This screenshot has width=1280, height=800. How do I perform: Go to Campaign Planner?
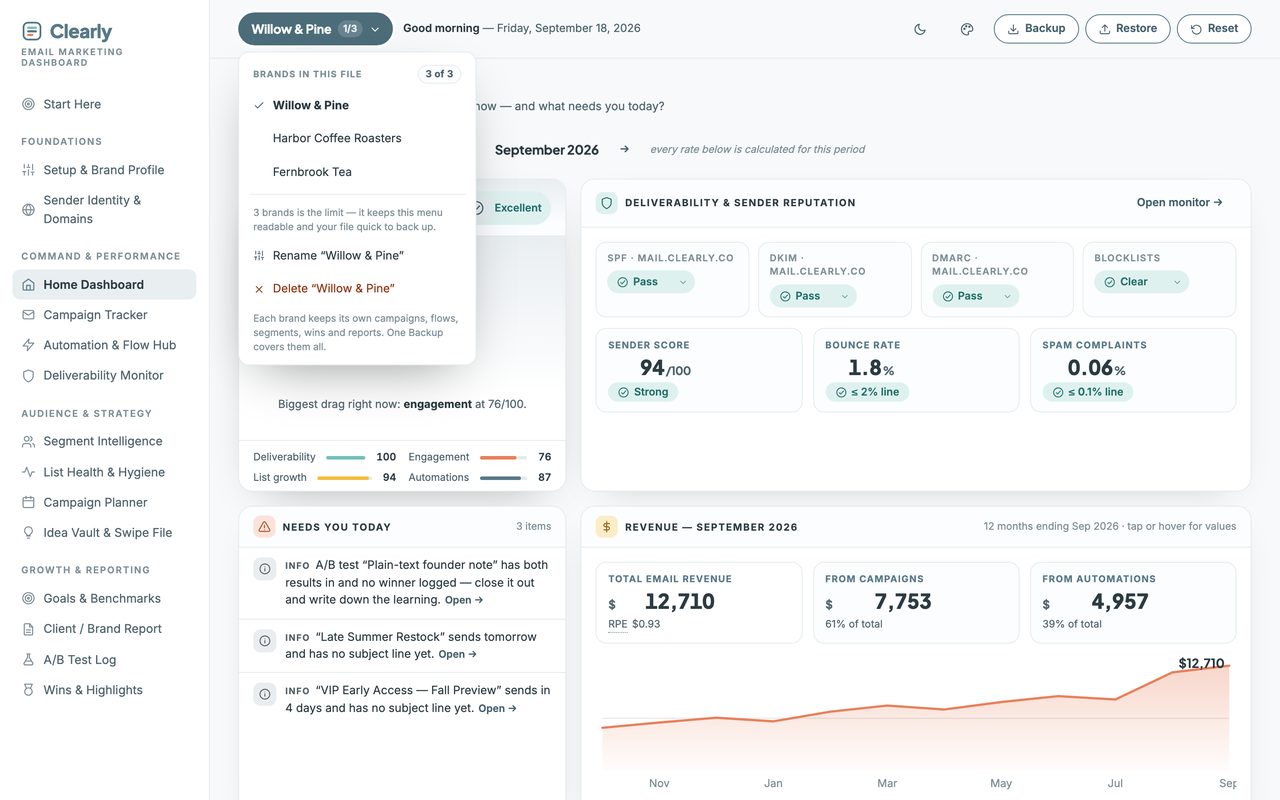point(104,502)
